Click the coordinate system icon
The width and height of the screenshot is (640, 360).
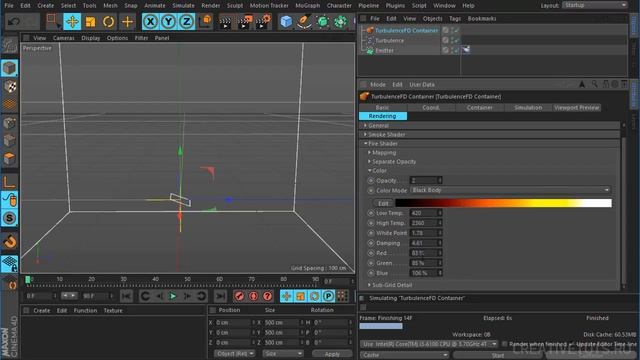point(206,21)
